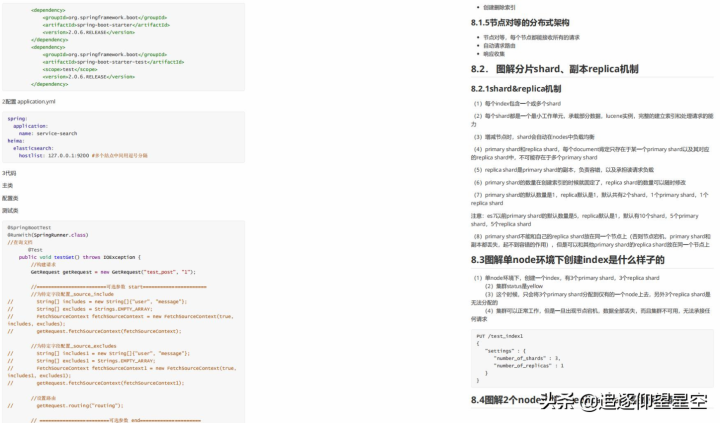This screenshot has width=720, height=423.
Task: Click bullet "创建删除索引"
Action: pos(499,7)
